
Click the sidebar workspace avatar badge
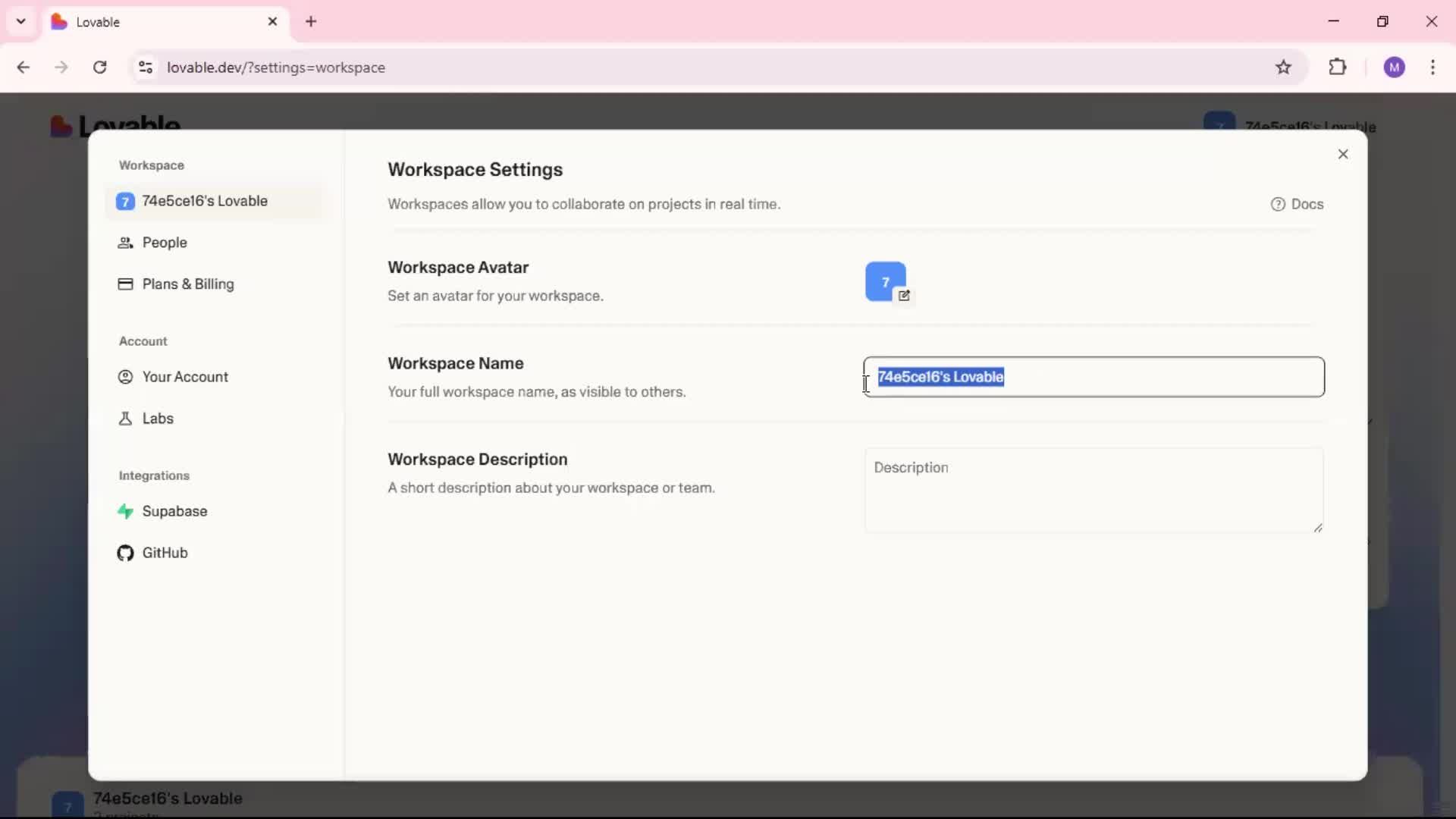(125, 201)
